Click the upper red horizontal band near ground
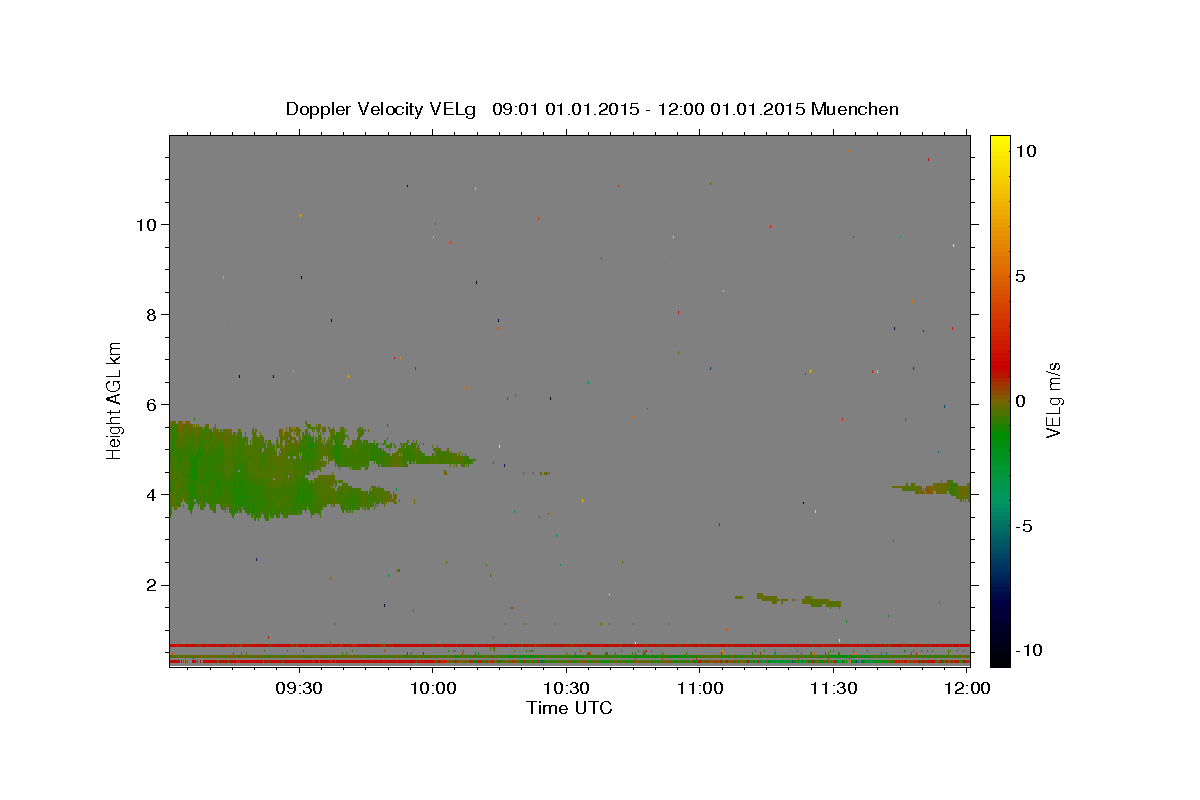Screen dimensions: 1200x800 coord(569,645)
